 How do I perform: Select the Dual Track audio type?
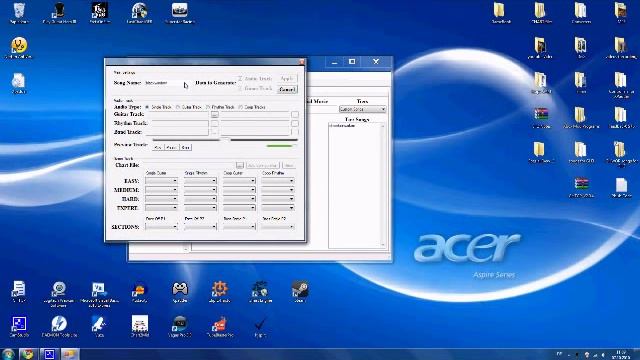pos(189,107)
